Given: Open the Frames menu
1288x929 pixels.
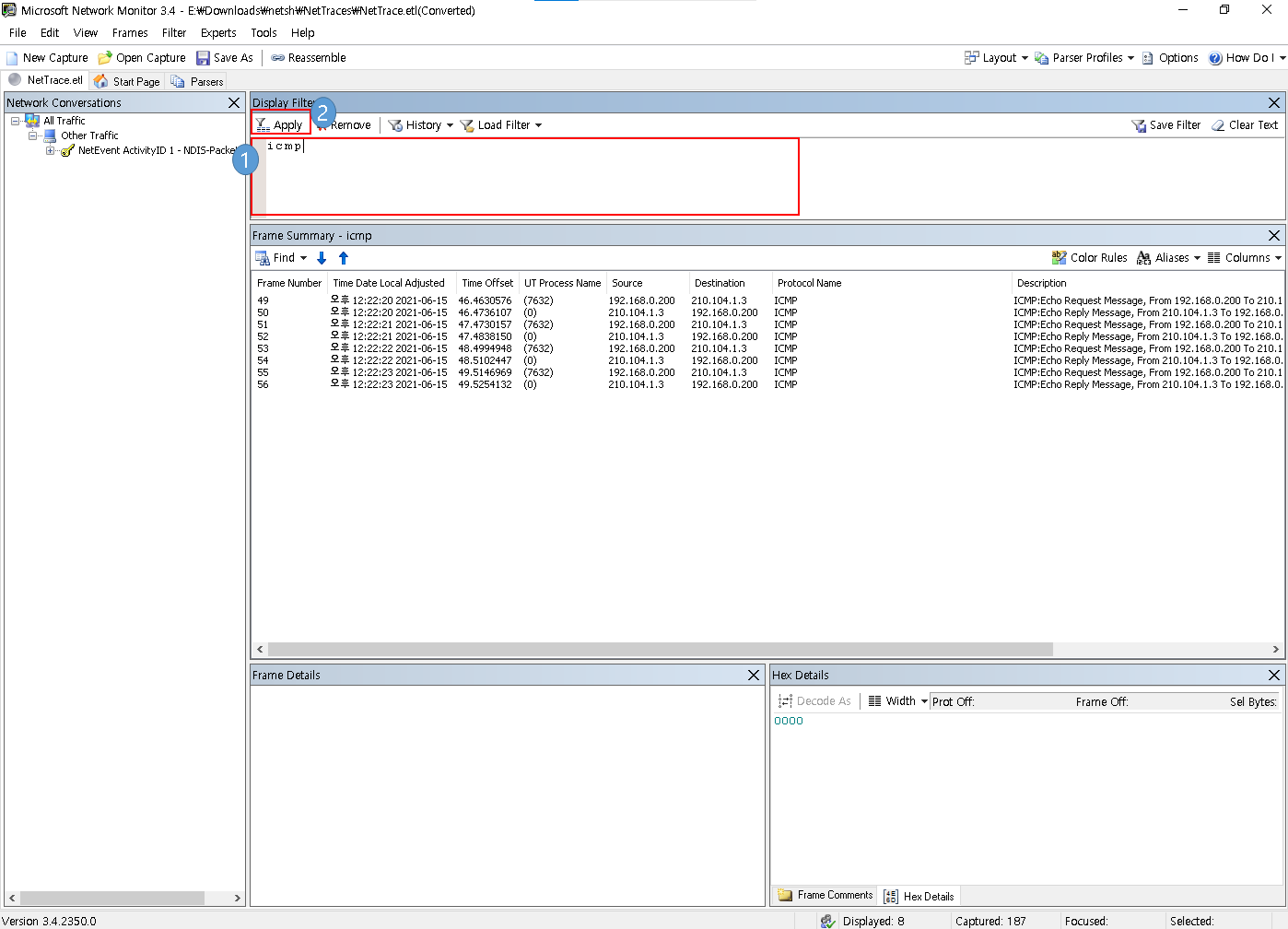Looking at the screenshot, I should [x=130, y=33].
